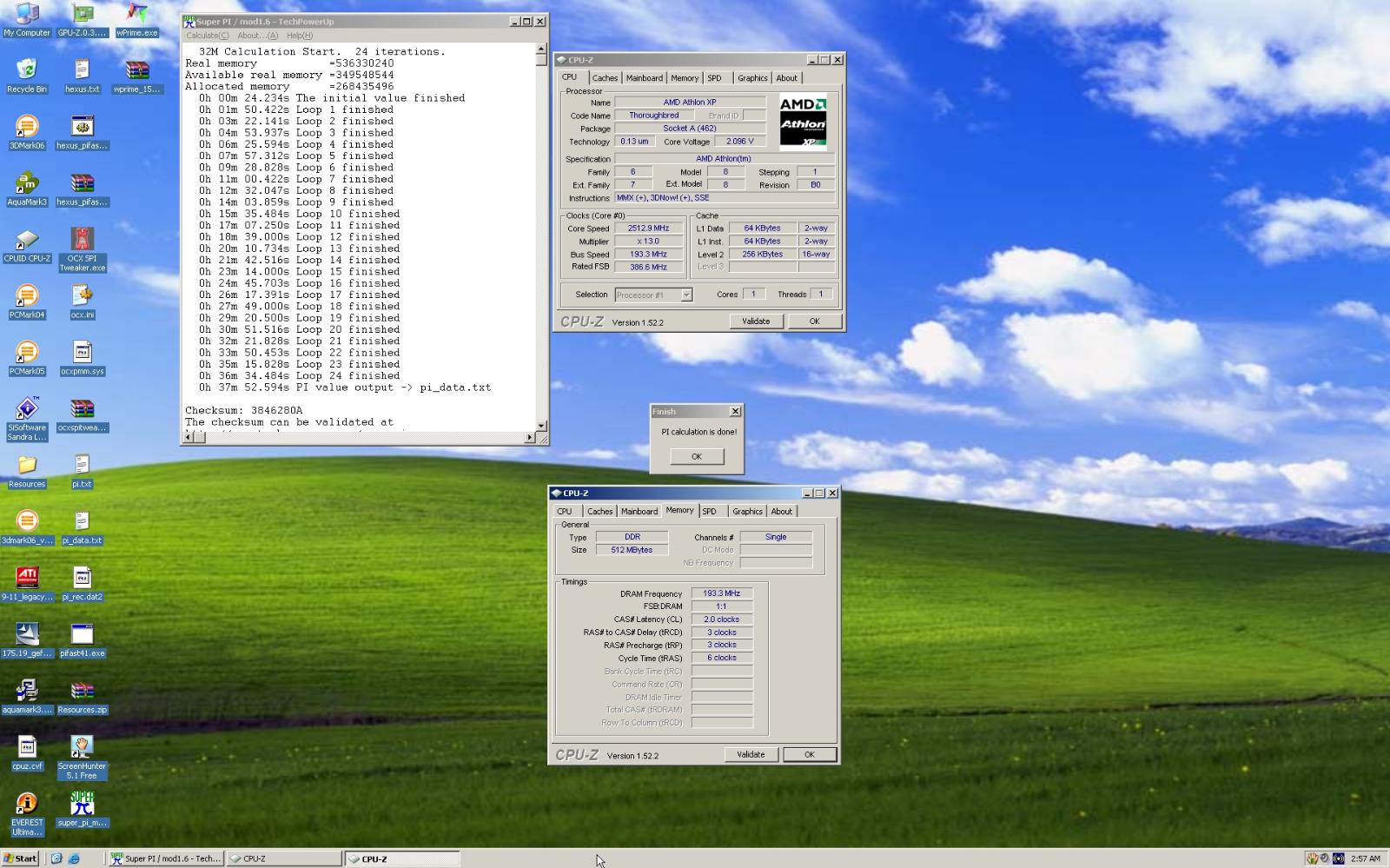Open Graphics tab in lower CPU-Z window
The height and width of the screenshot is (868, 1390).
coord(747,512)
